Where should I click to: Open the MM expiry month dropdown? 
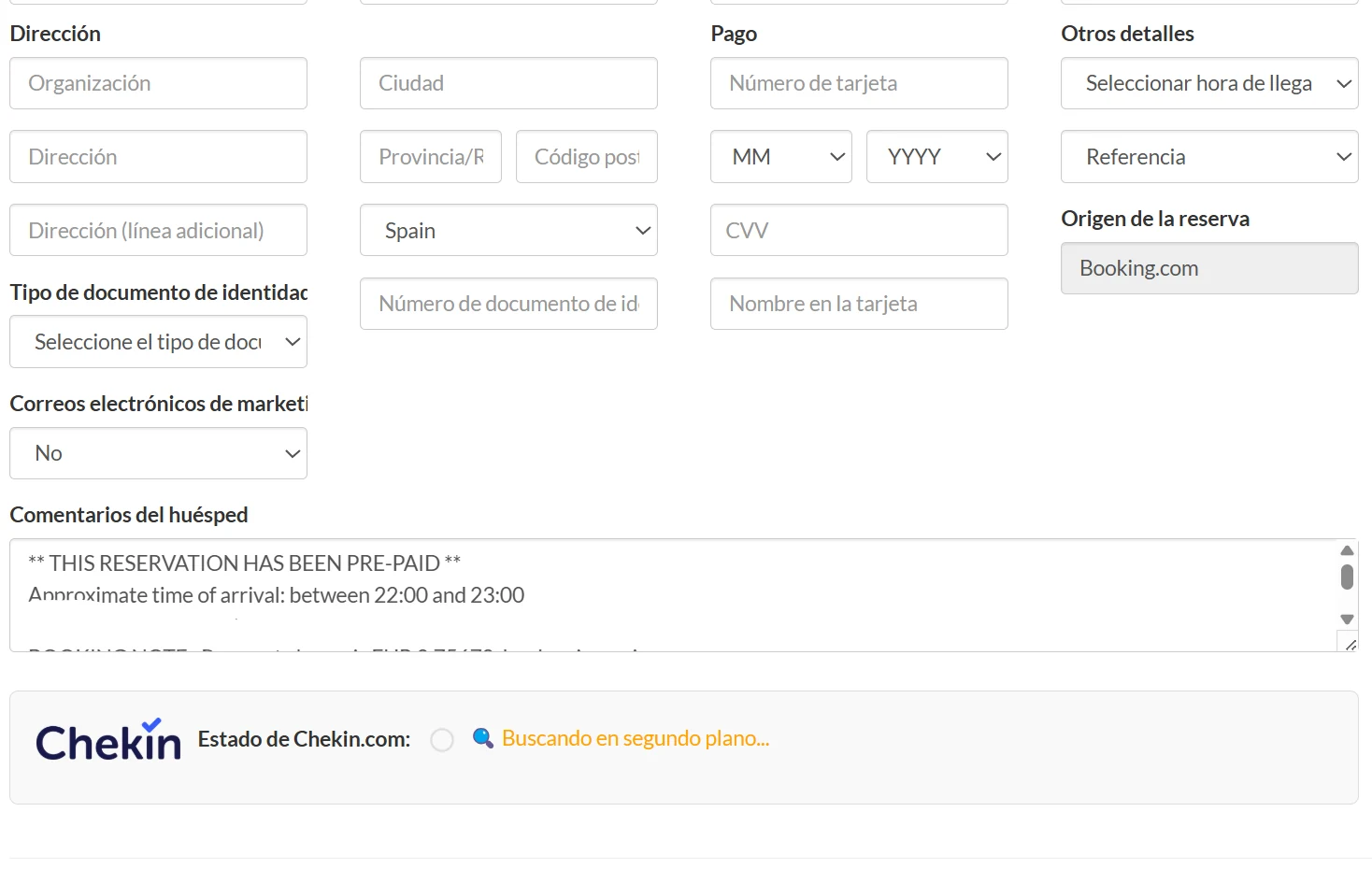[x=781, y=157]
